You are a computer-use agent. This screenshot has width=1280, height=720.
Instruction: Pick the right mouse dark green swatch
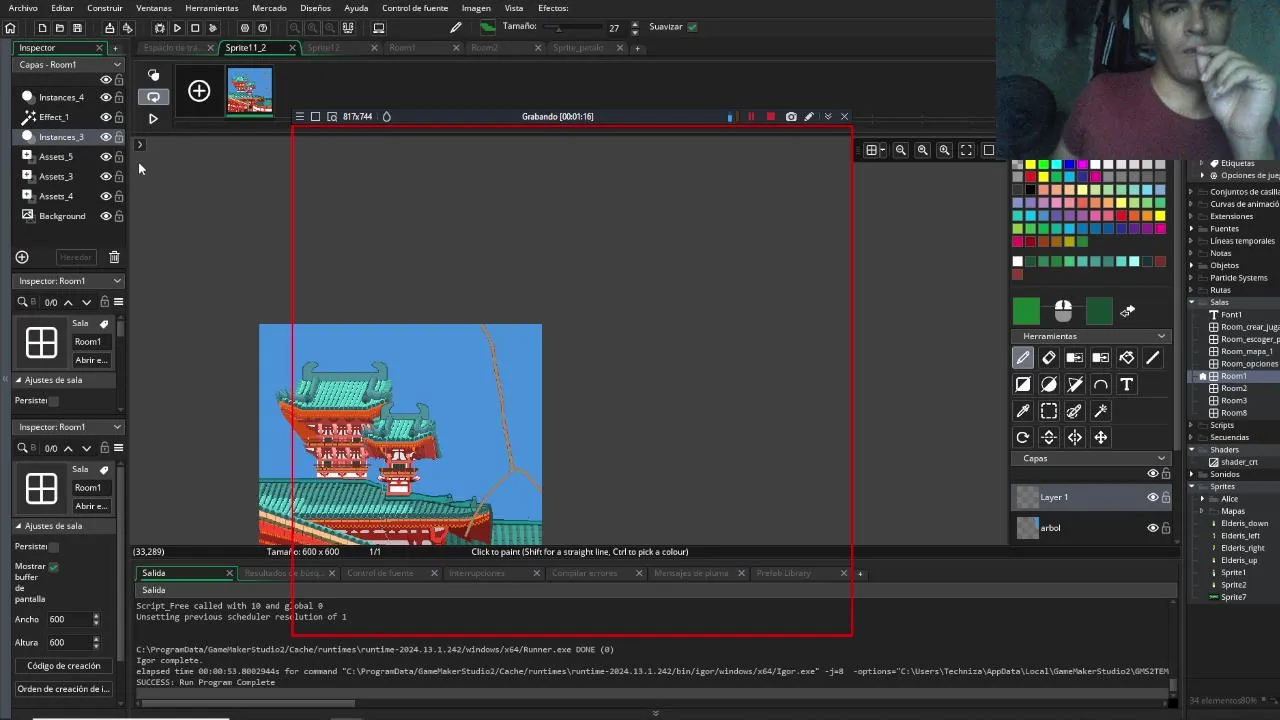[1099, 312]
